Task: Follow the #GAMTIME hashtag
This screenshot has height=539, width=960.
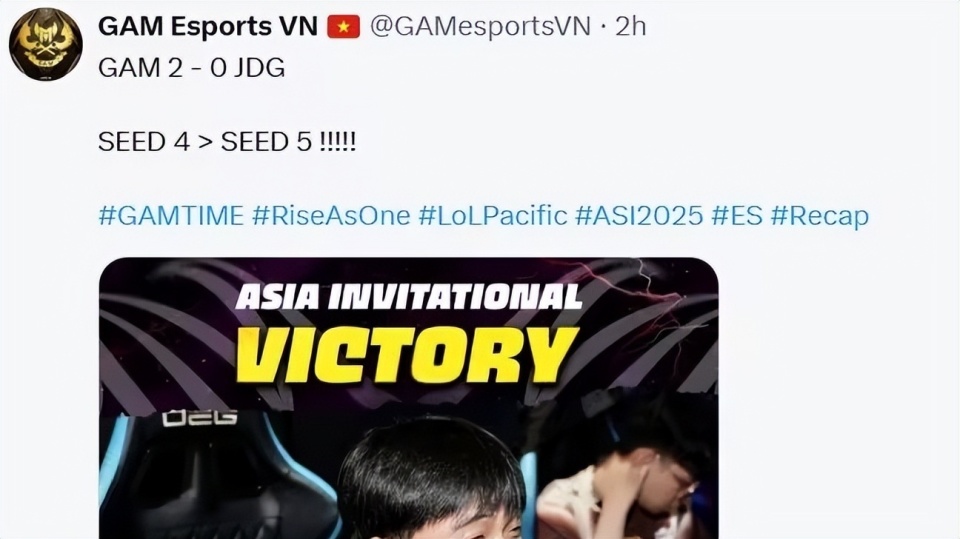Action: [x=171, y=216]
